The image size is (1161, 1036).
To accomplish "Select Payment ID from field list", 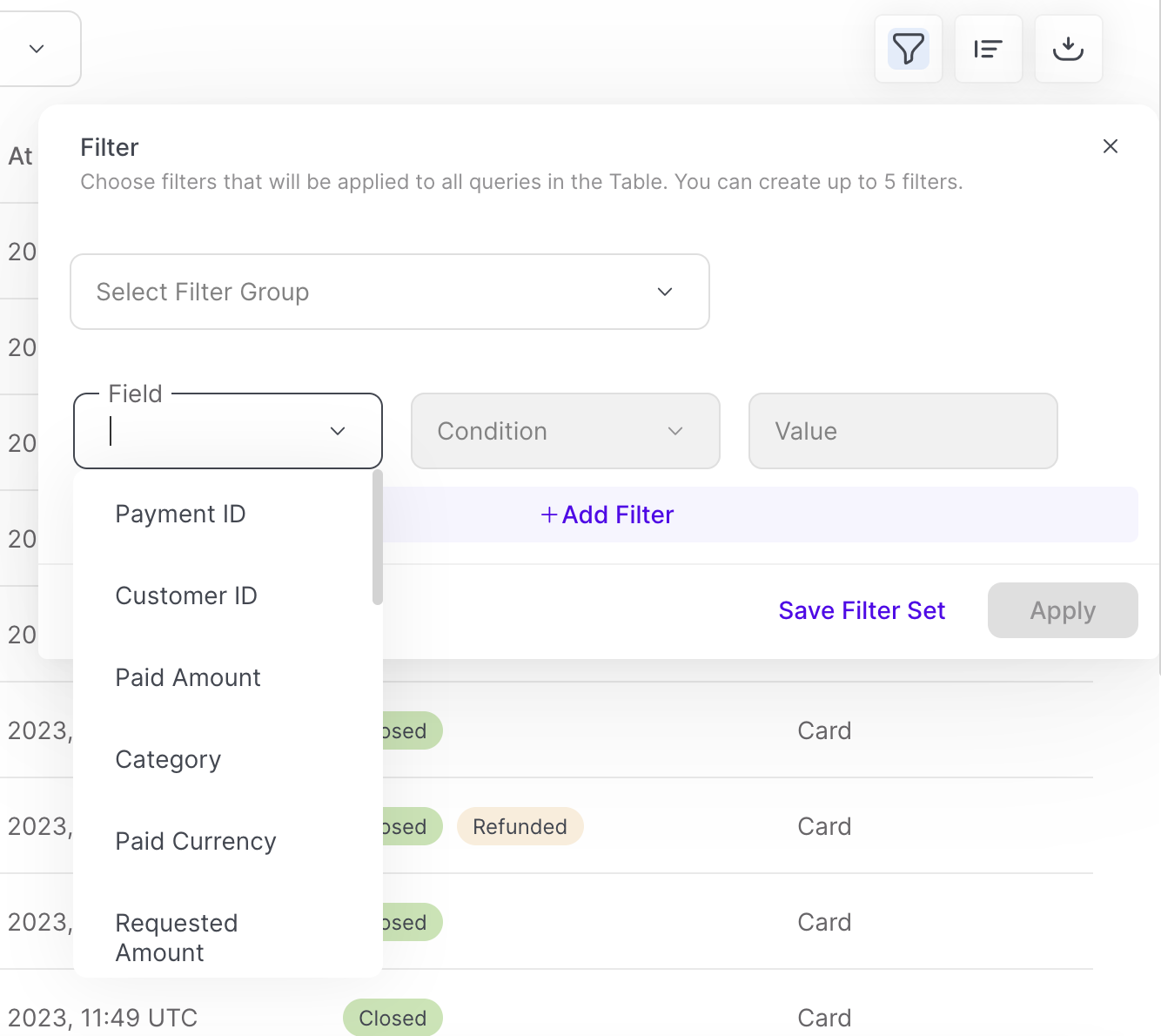I will pos(181,514).
